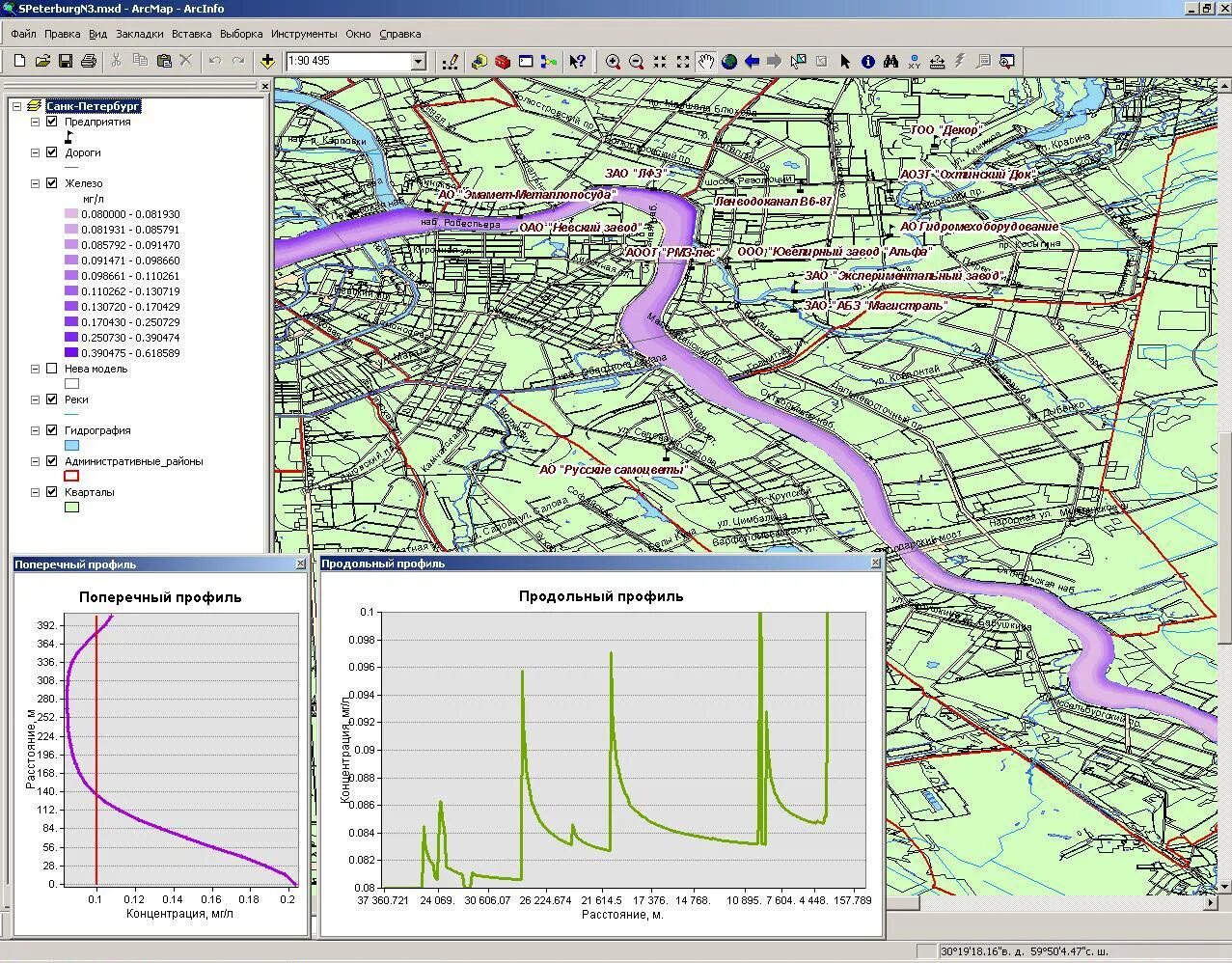Open the Справка menu
The width and height of the screenshot is (1232, 963).
click(x=400, y=34)
